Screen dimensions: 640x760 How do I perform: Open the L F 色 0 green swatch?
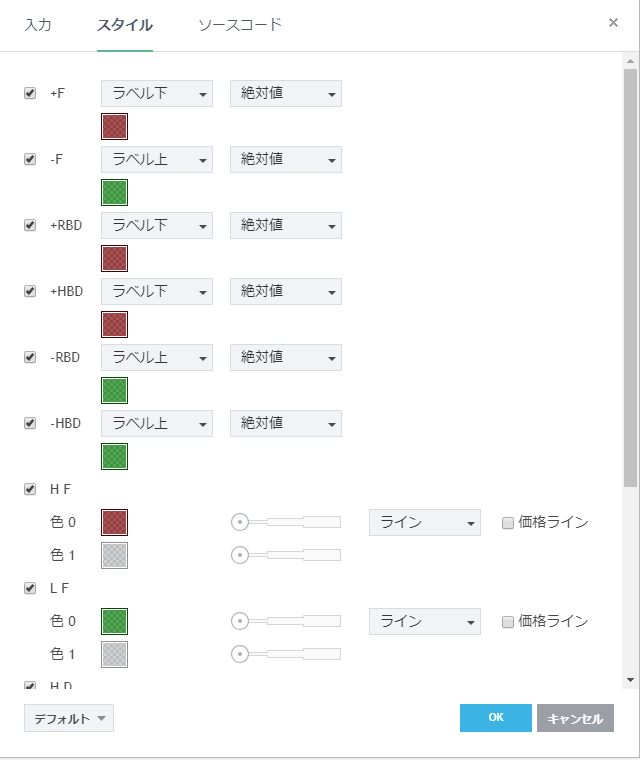click(115, 621)
